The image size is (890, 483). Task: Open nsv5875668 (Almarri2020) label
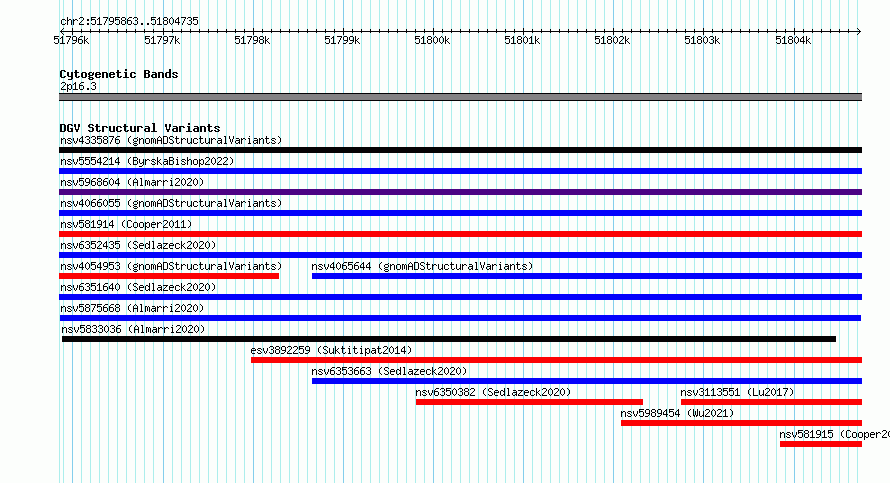point(132,308)
